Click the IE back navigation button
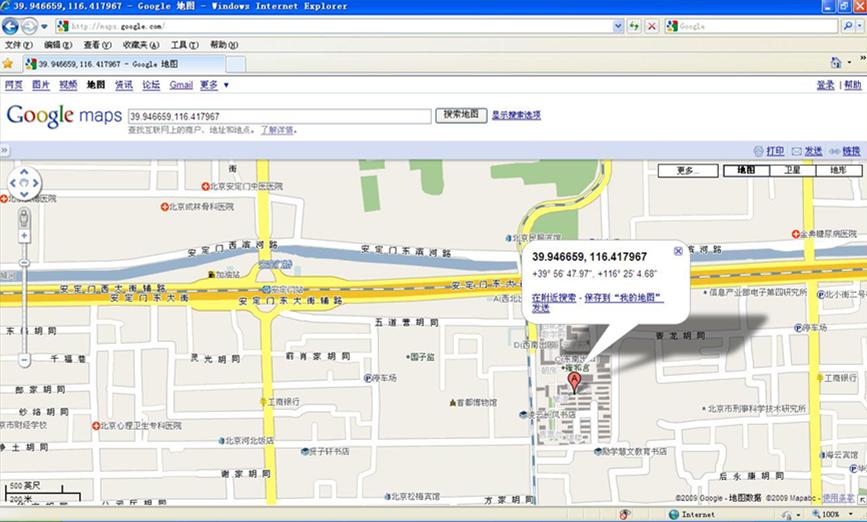 click(11, 26)
